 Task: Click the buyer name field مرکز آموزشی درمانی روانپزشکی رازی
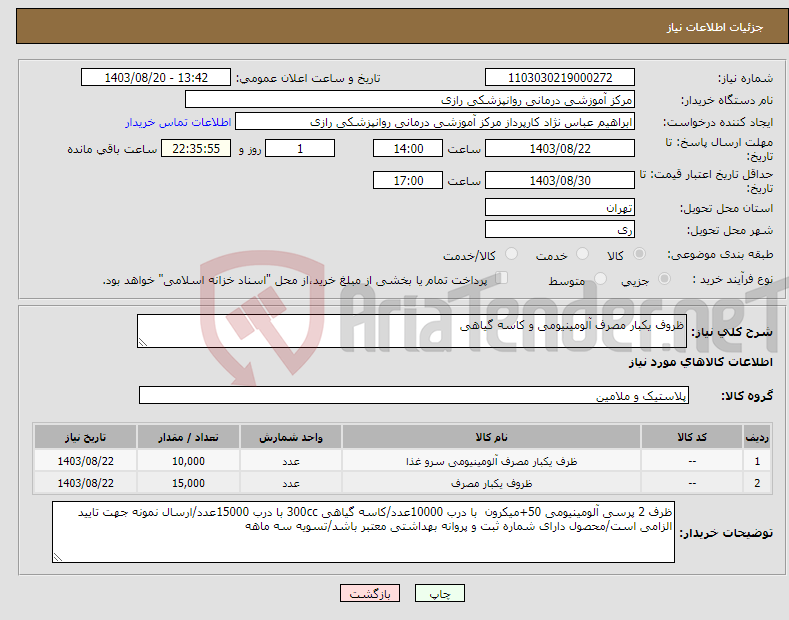410,100
